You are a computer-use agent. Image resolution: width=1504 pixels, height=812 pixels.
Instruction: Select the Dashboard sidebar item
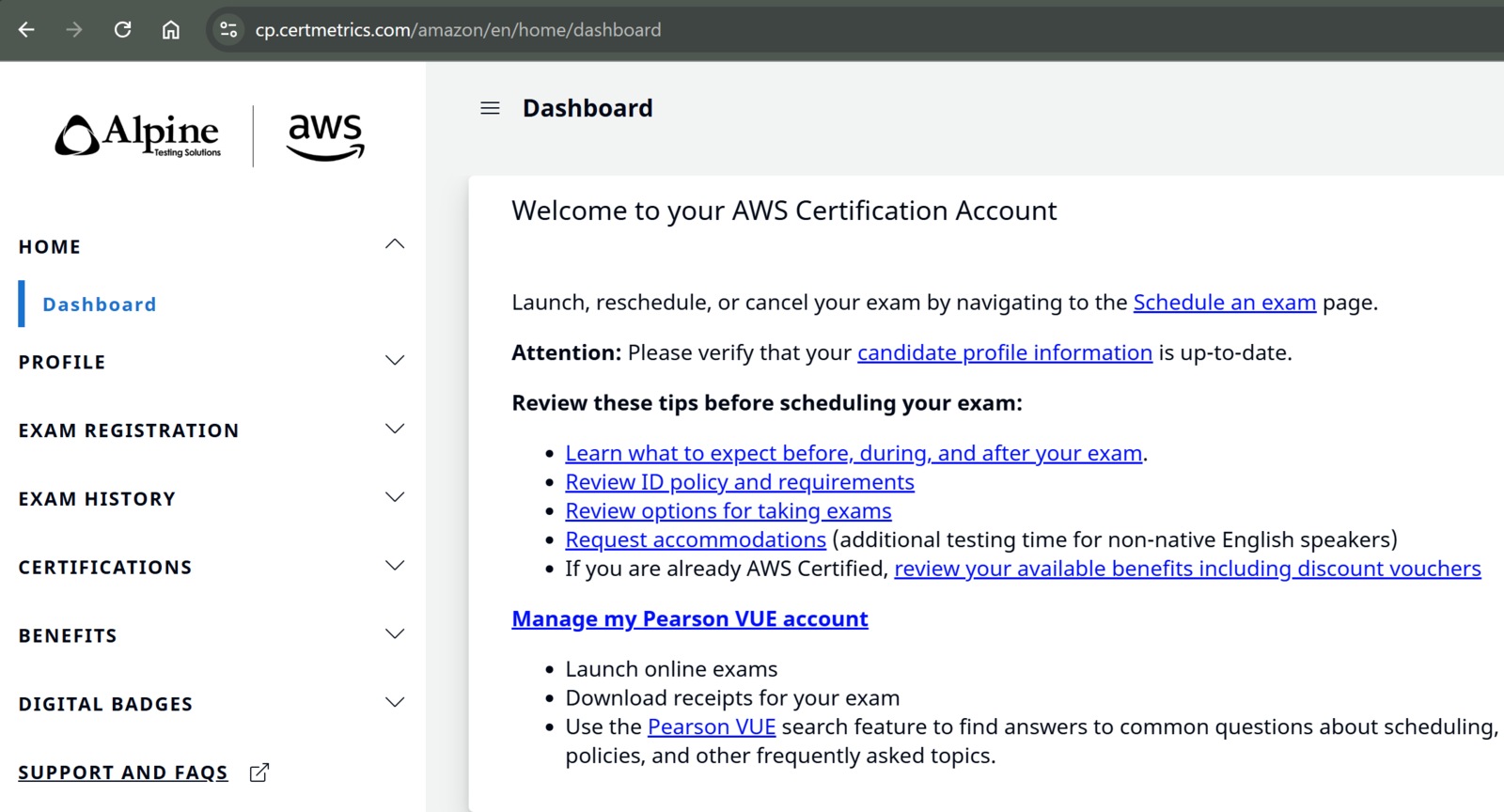pyautogui.click(x=100, y=304)
